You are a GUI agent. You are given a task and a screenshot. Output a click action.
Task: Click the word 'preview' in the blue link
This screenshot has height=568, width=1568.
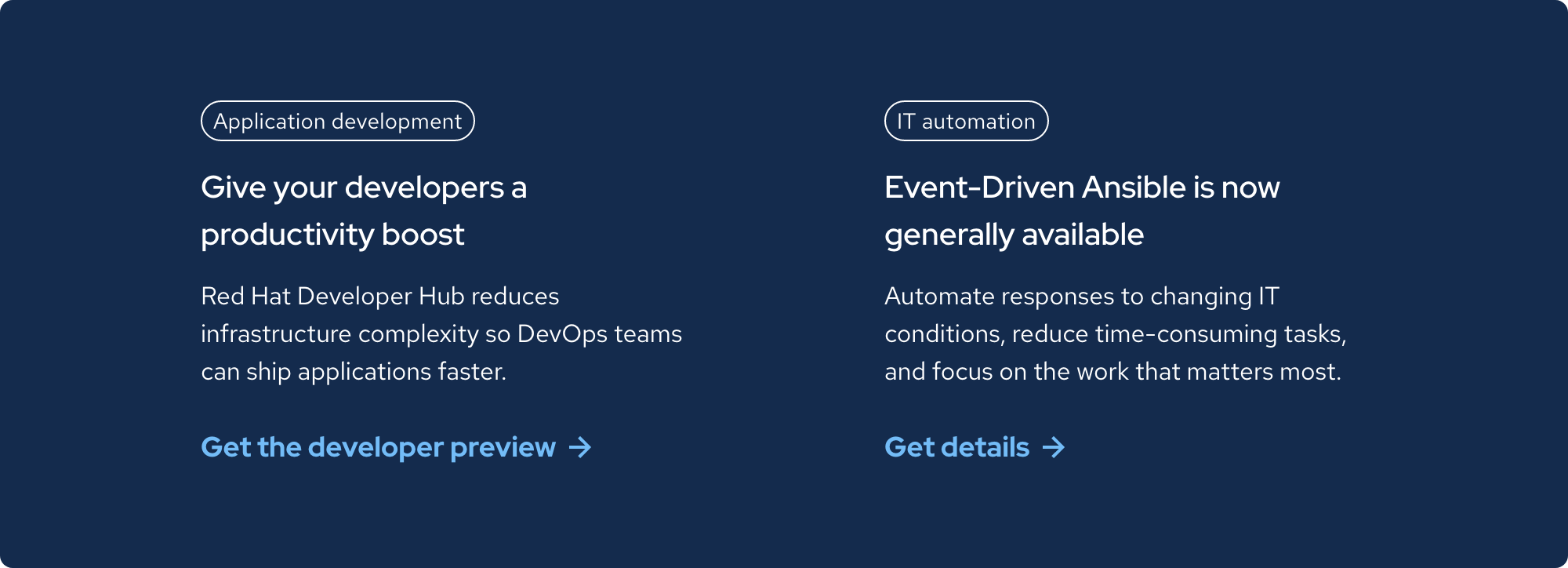click(x=503, y=447)
